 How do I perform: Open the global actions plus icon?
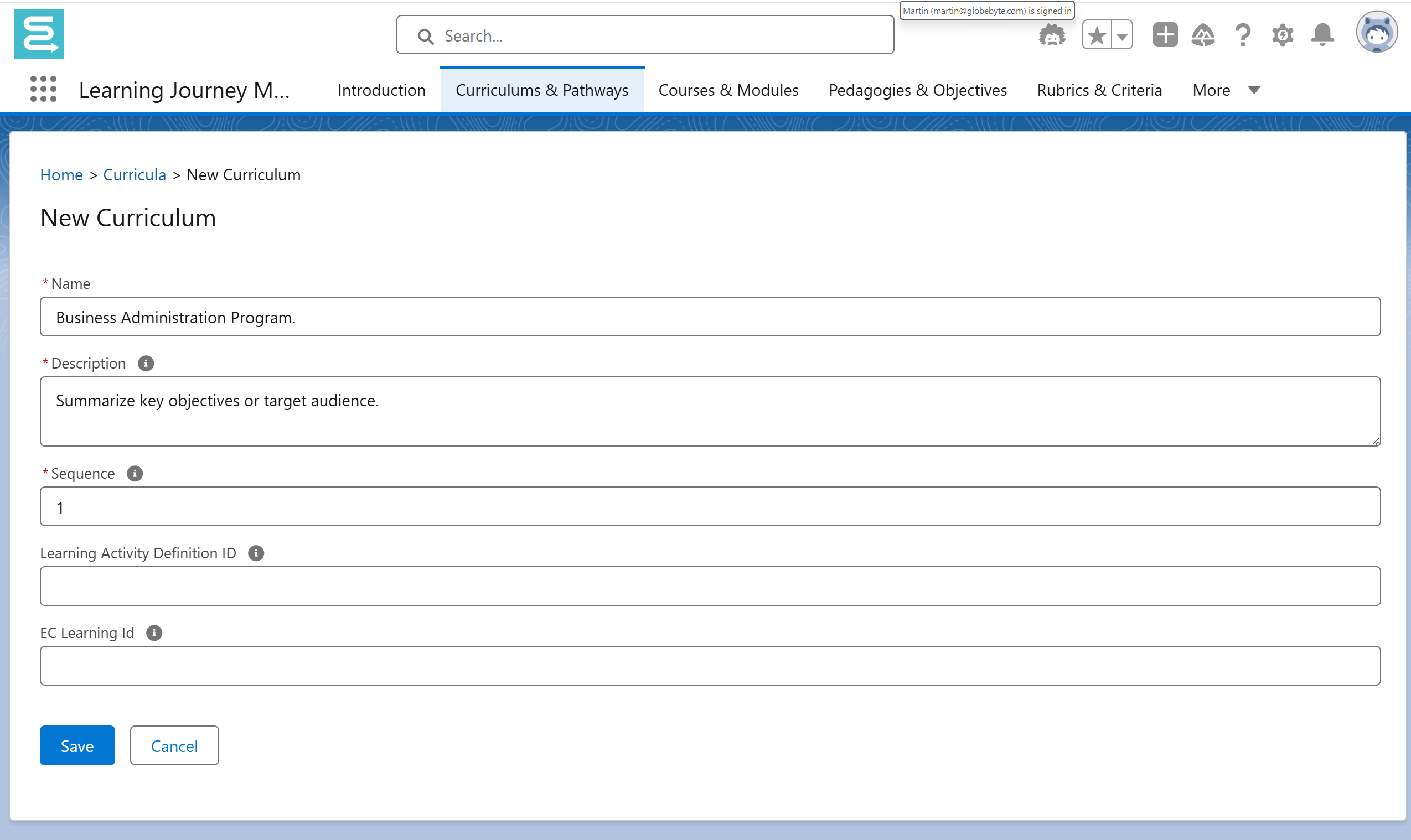(x=1165, y=35)
